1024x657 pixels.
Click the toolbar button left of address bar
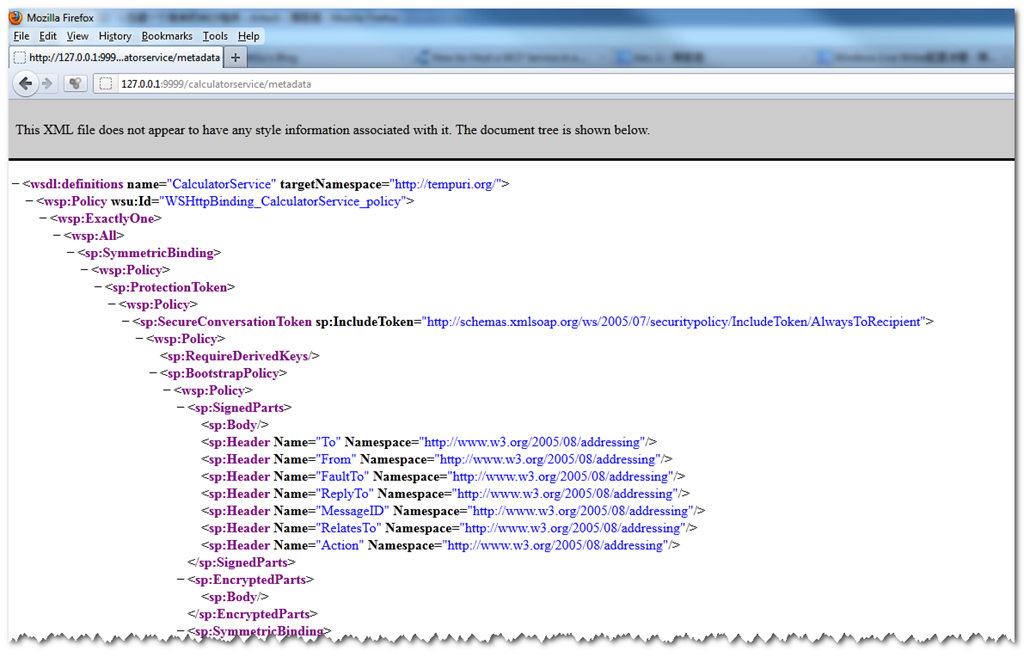click(x=75, y=83)
